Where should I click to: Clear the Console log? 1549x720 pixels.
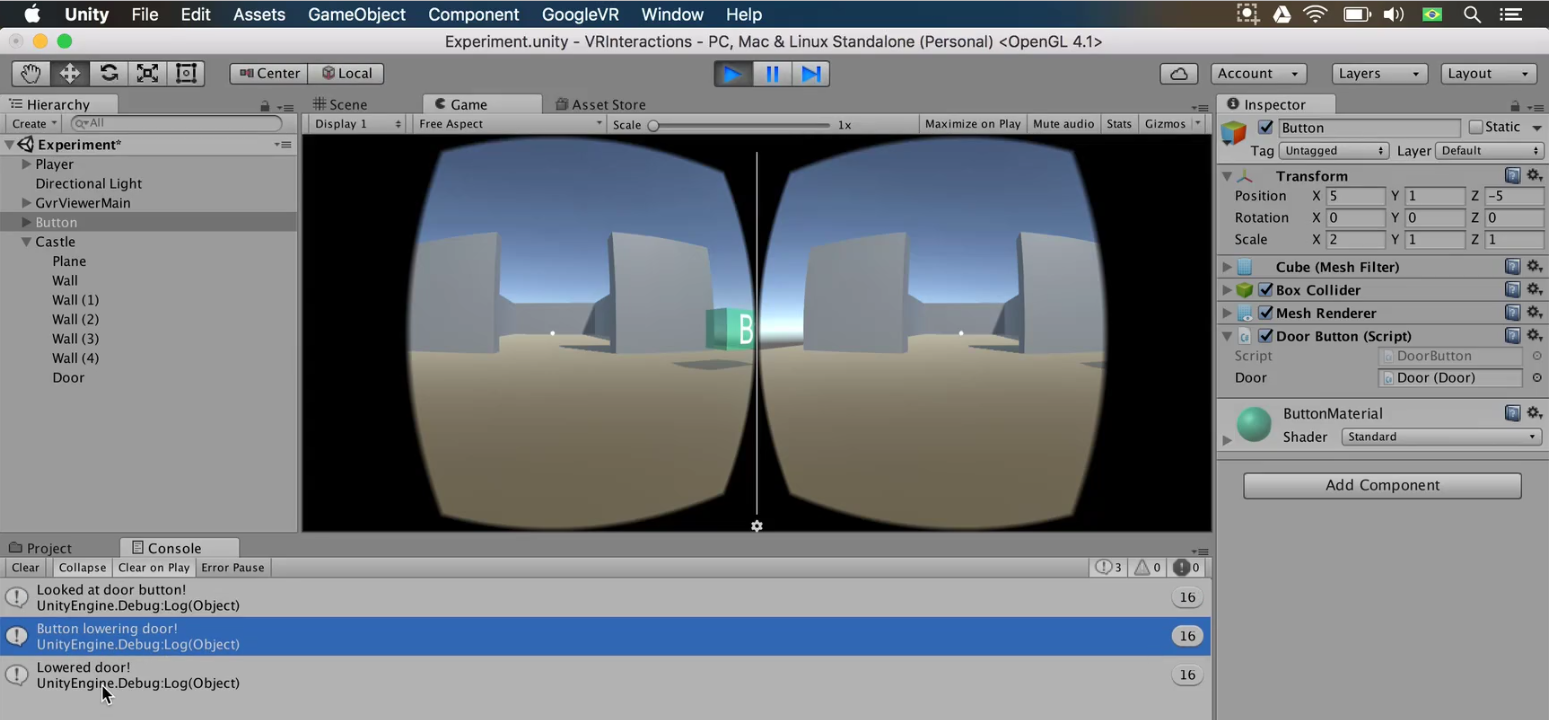24,567
